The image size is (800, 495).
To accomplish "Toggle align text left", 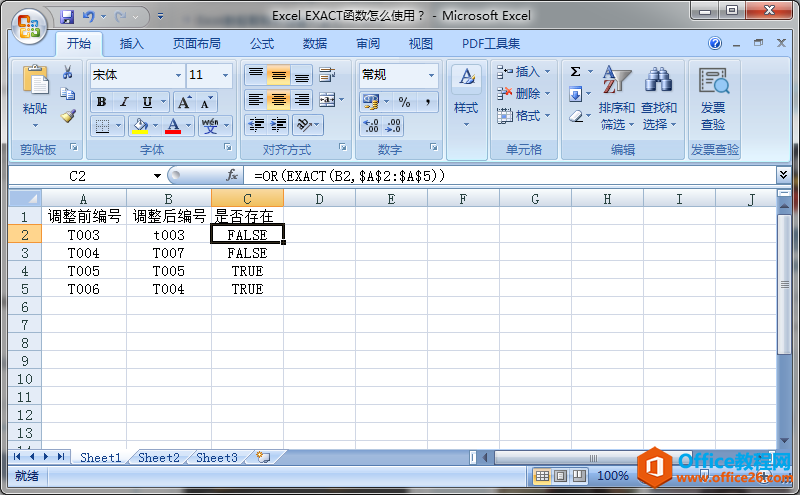I will click(x=256, y=100).
